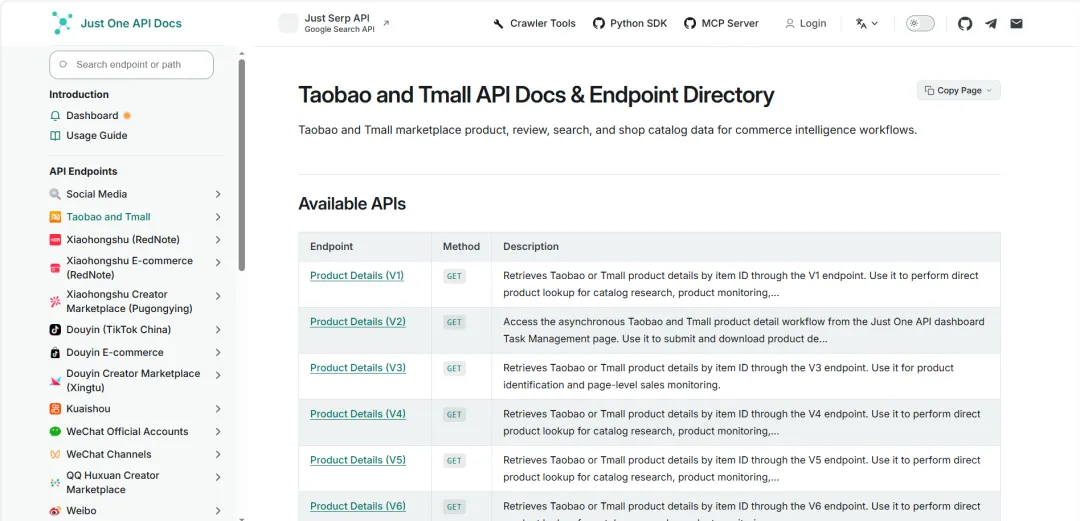Open Product Details (V6) endpoint link
1080x521 pixels.
coord(357,507)
